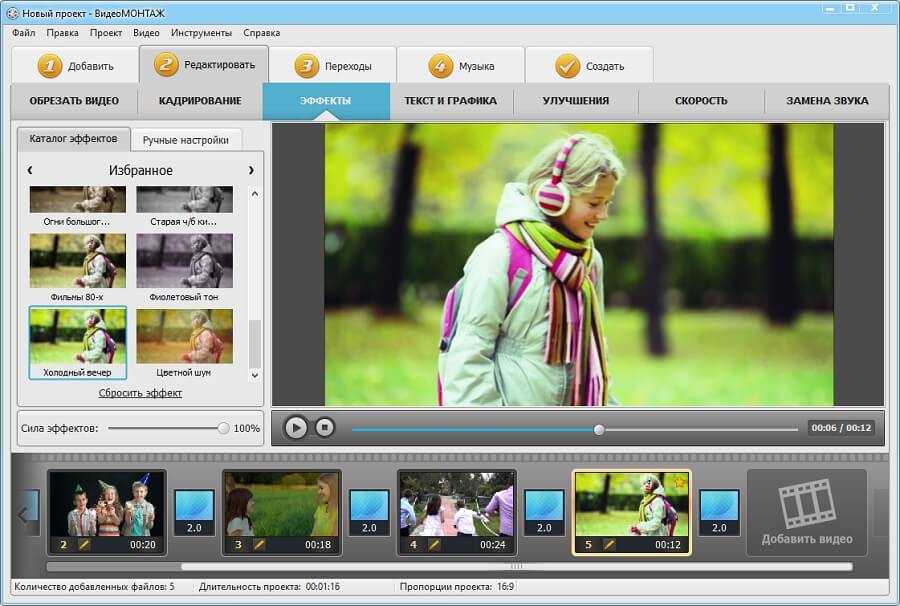Apply the Цветной шум effect thumbnail

click(x=184, y=335)
